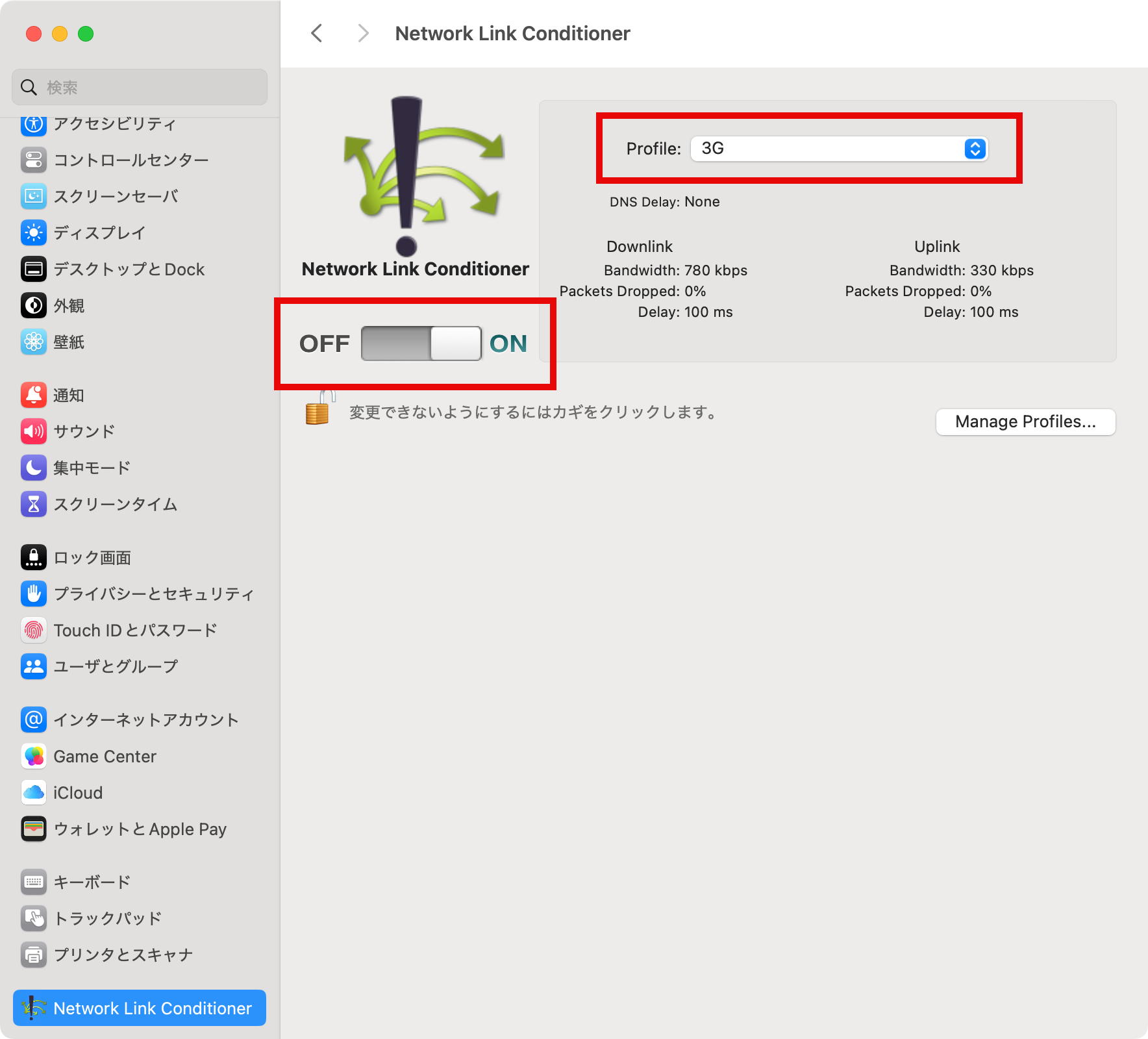Click the magnifying glass search icon
1148x1039 pixels.
coord(29,87)
